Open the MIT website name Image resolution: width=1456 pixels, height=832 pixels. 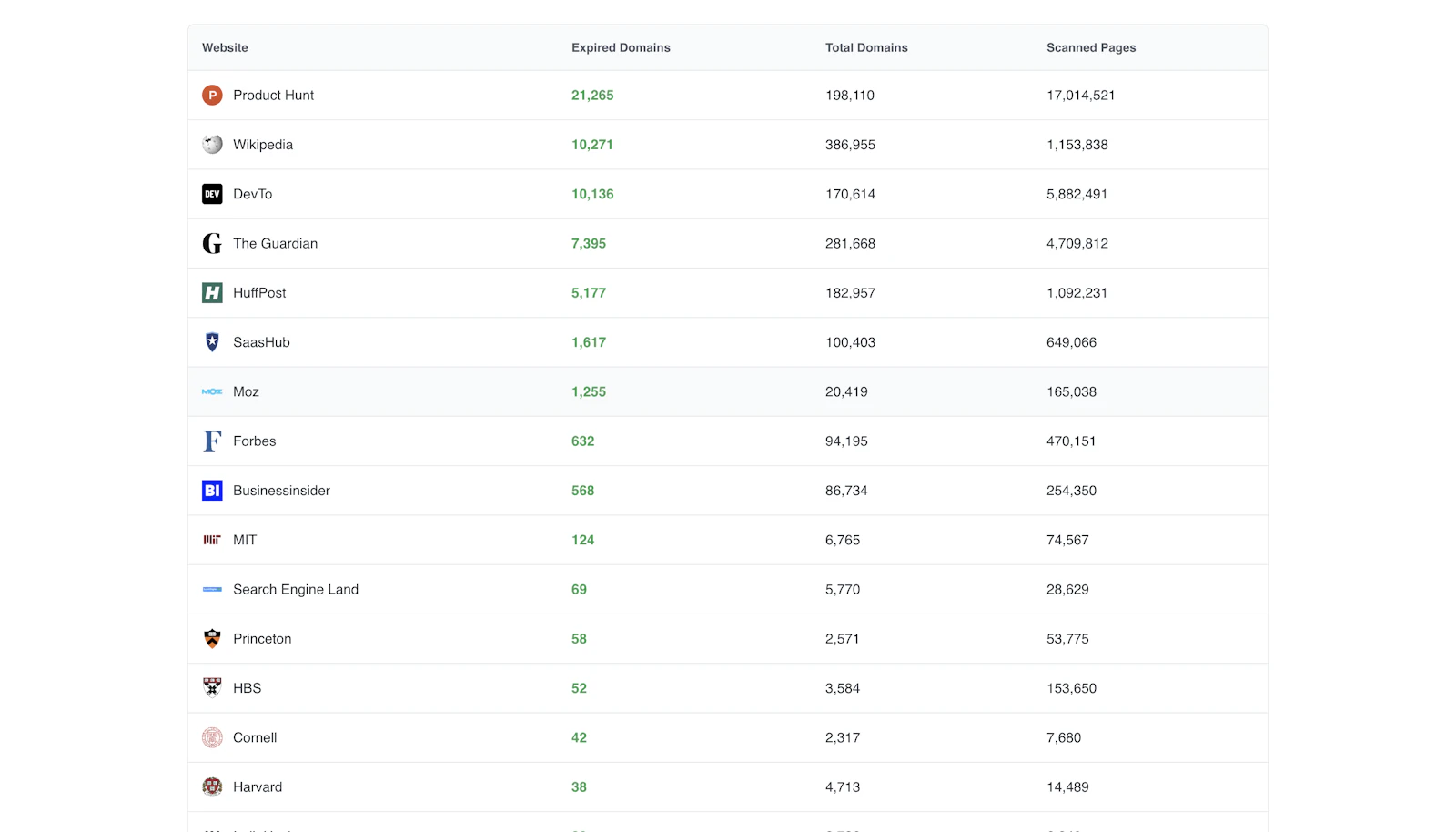tap(245, 540)
